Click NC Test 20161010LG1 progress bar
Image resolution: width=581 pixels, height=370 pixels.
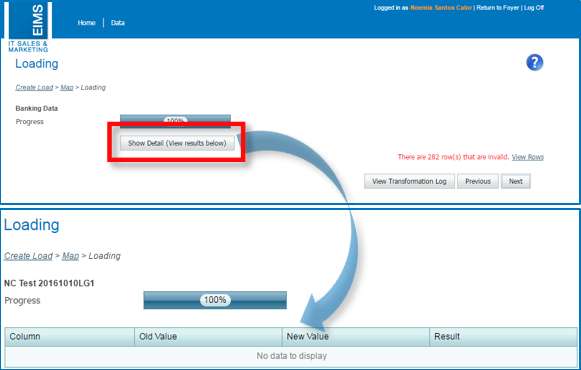215,300
